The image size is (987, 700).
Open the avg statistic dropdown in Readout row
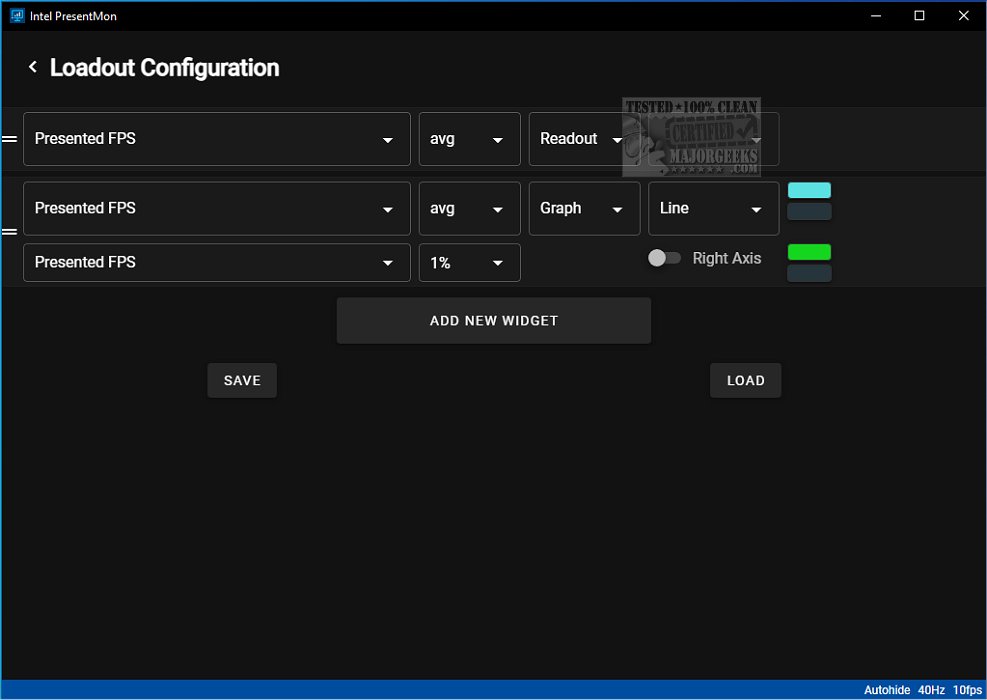[x=470, y=139]
